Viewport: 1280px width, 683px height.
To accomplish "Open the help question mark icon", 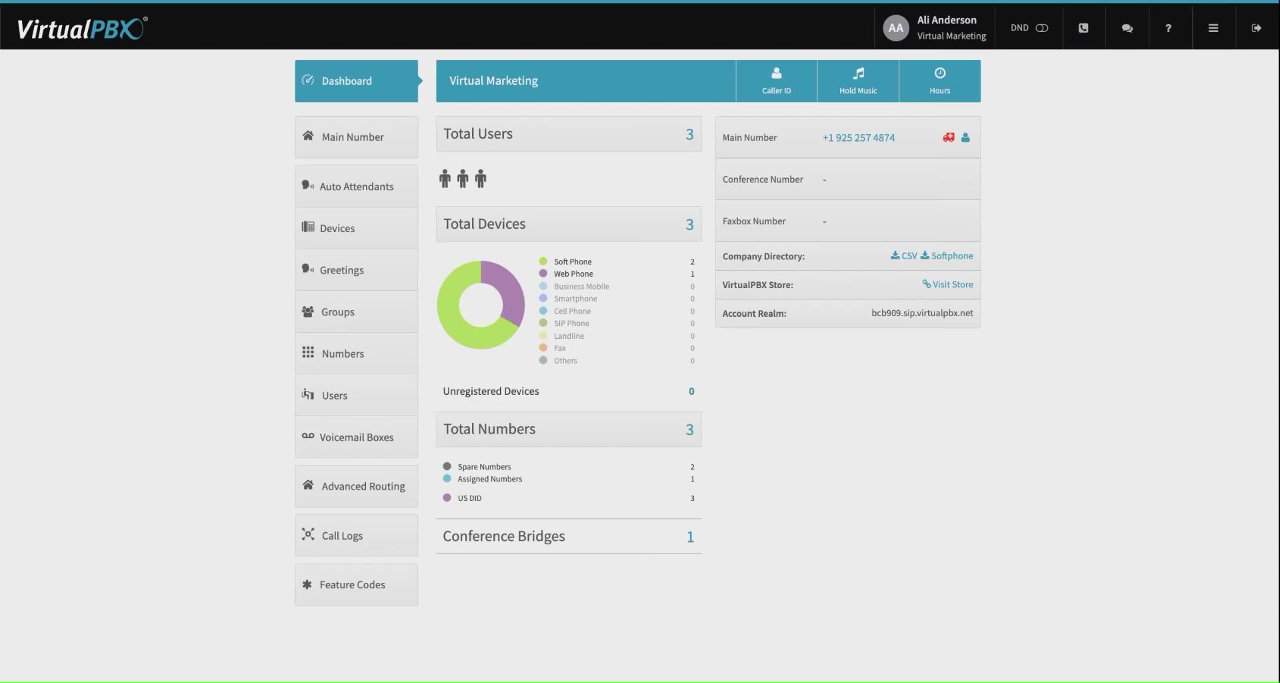I will click(x=1168, y=28).
